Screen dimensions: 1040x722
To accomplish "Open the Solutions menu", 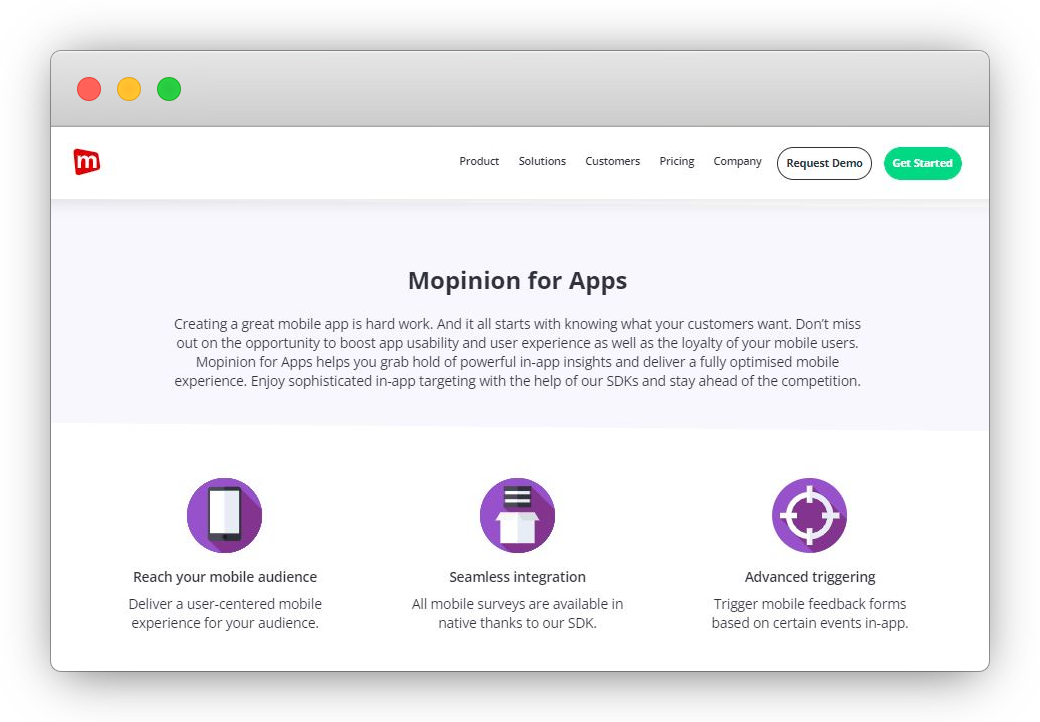I will pos(542,161).
